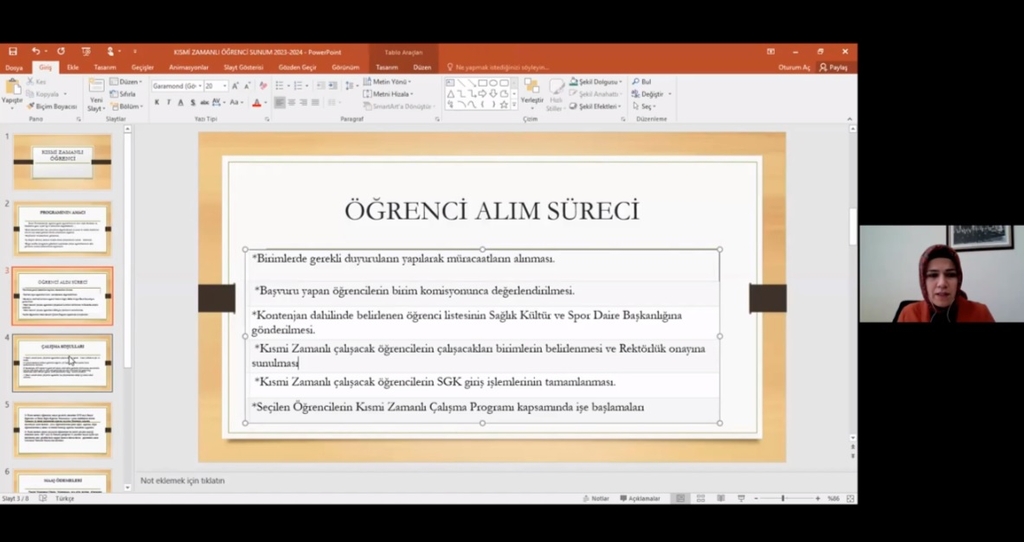Switch to reading view

pyautogui.click(x=721, y=498)
